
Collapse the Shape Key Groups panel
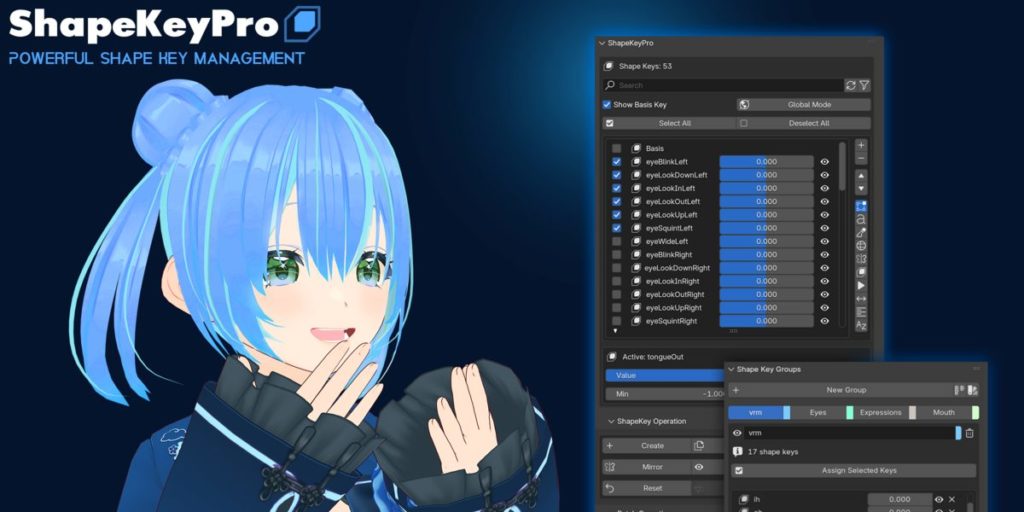click(731, 370)
